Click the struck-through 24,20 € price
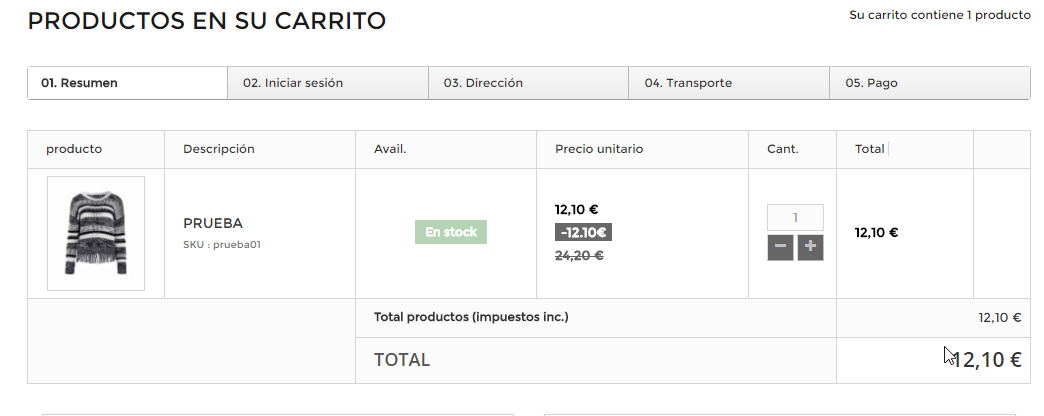Screen dimensions: 1044x416 tap(579, 255)
